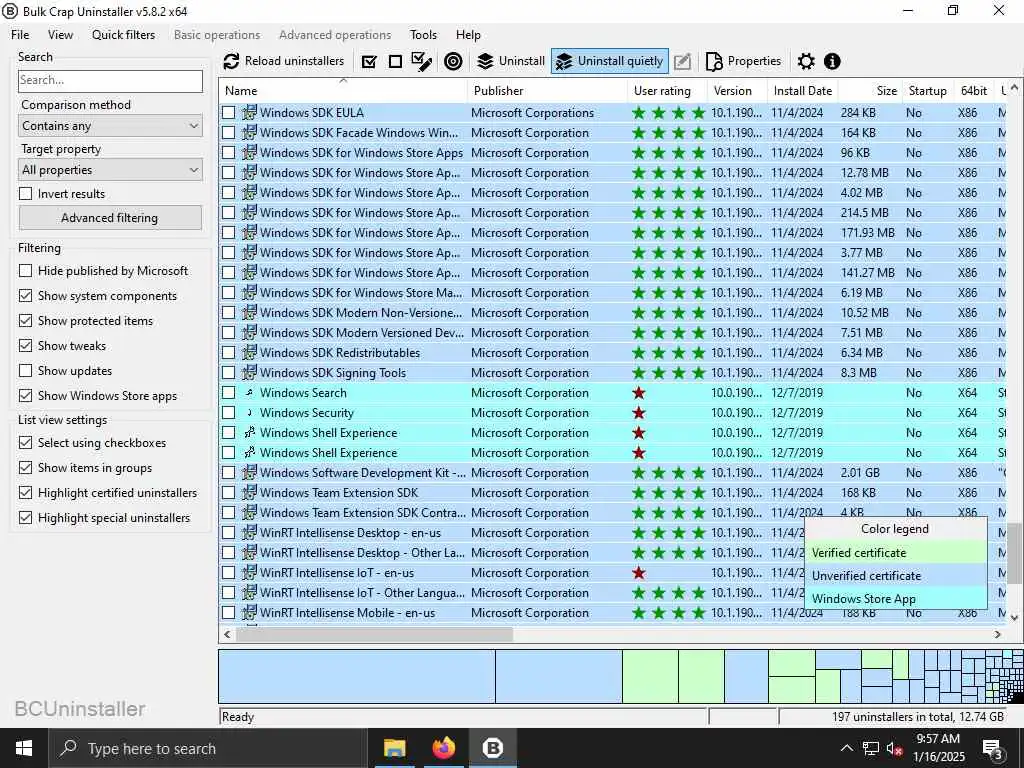Uncheck Show protected items
The image size is (1024, 768).
point(25,321)
